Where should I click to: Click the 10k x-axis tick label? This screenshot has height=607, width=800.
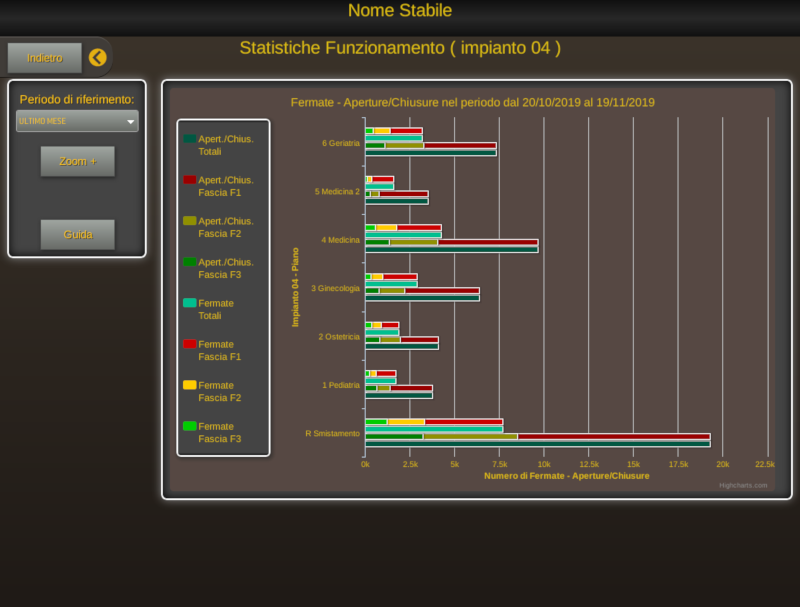(544, 464)
